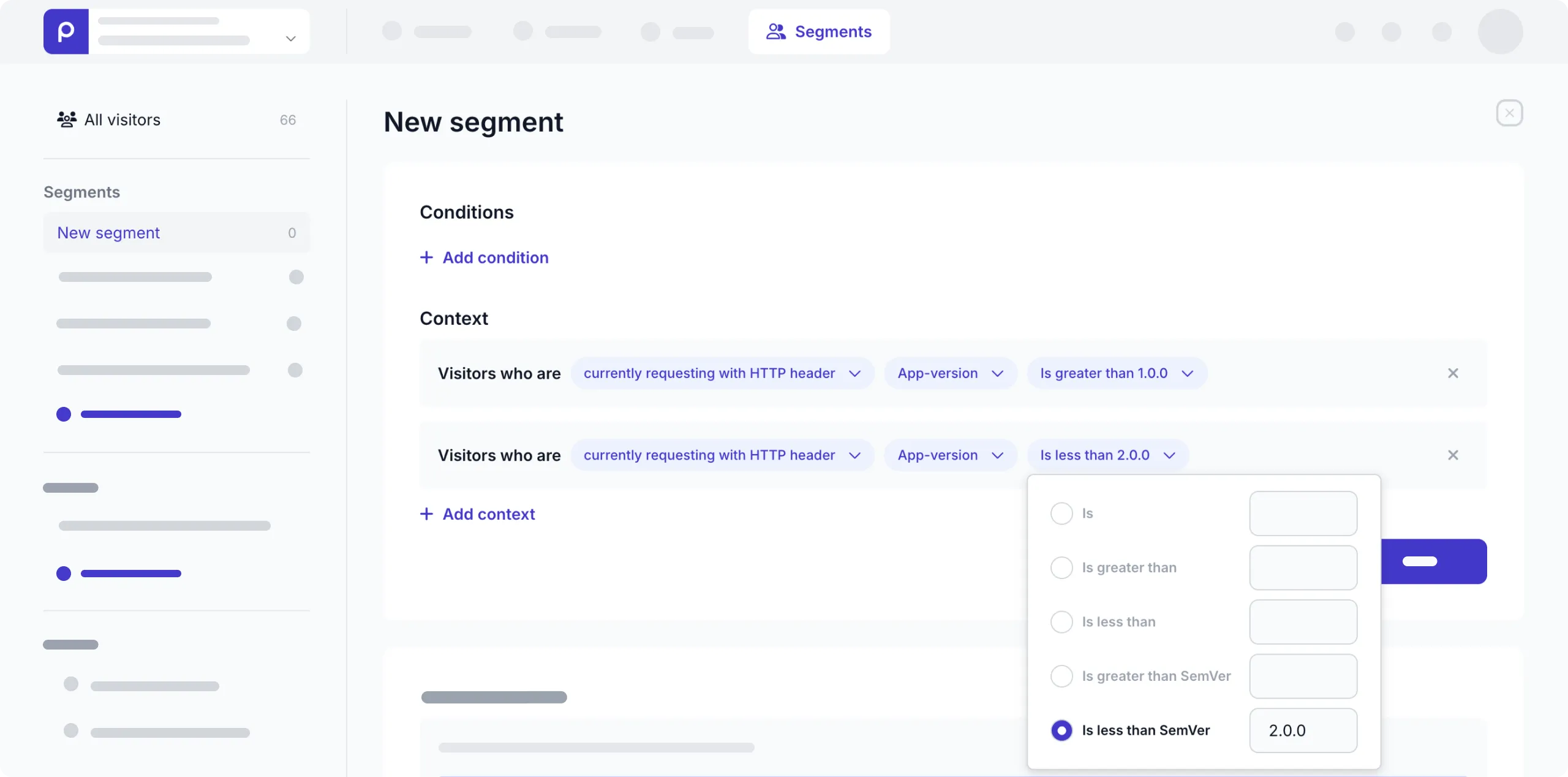The image size is (1568, 777).
Task: Click the people icon inside the Segments nav button
Action: (777, 32)
